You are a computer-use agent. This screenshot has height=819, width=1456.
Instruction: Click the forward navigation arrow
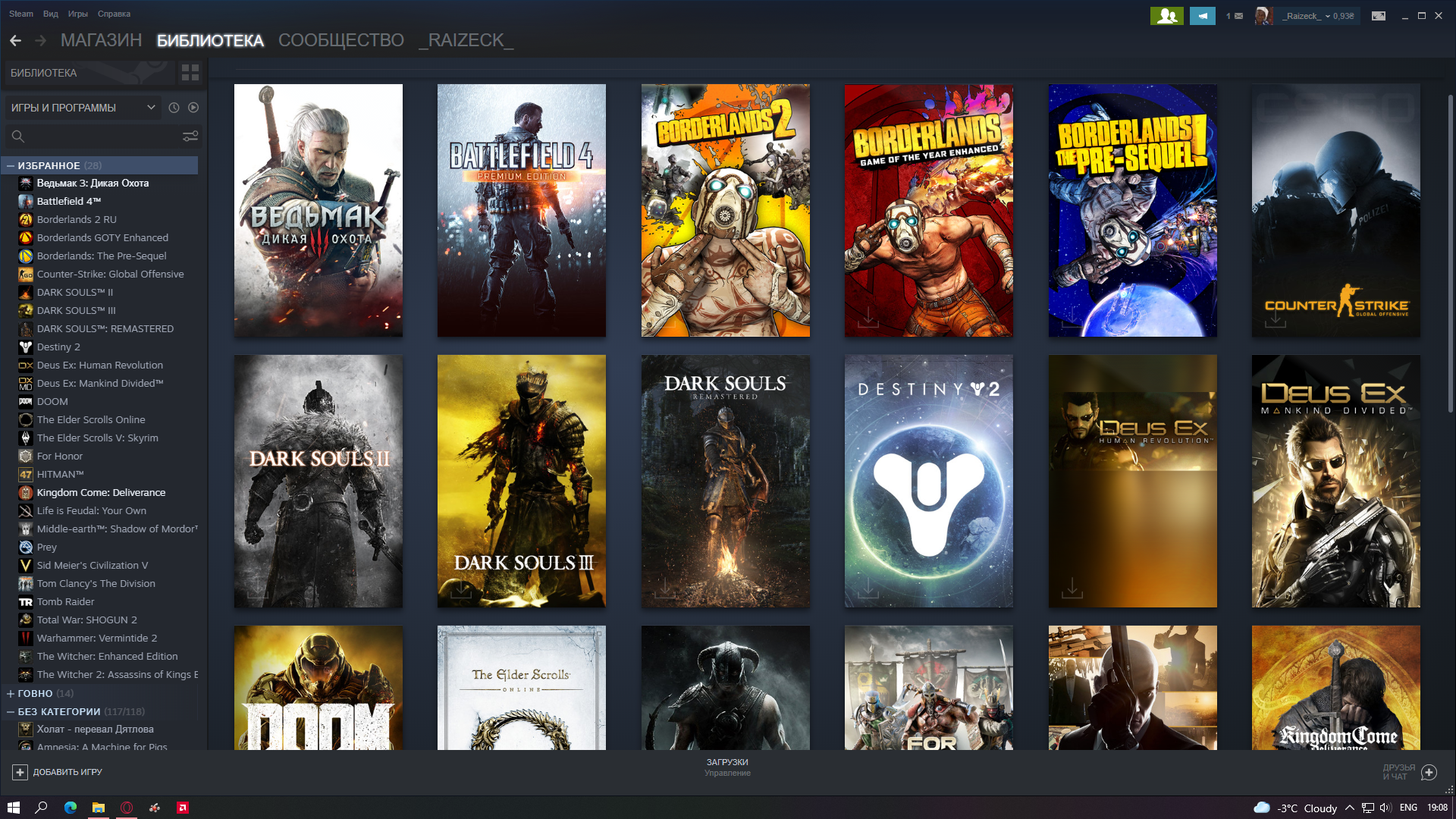(41, 40)
